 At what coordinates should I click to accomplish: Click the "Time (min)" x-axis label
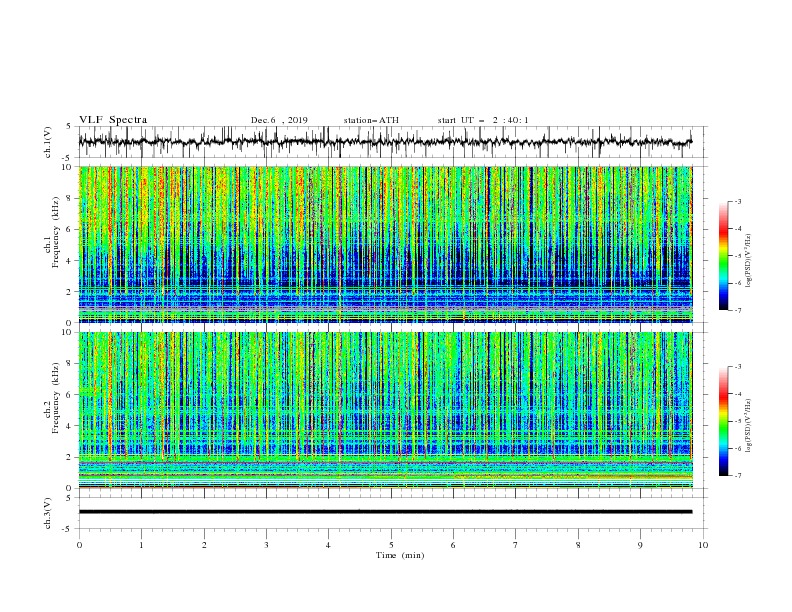click(x=400, y=555)
